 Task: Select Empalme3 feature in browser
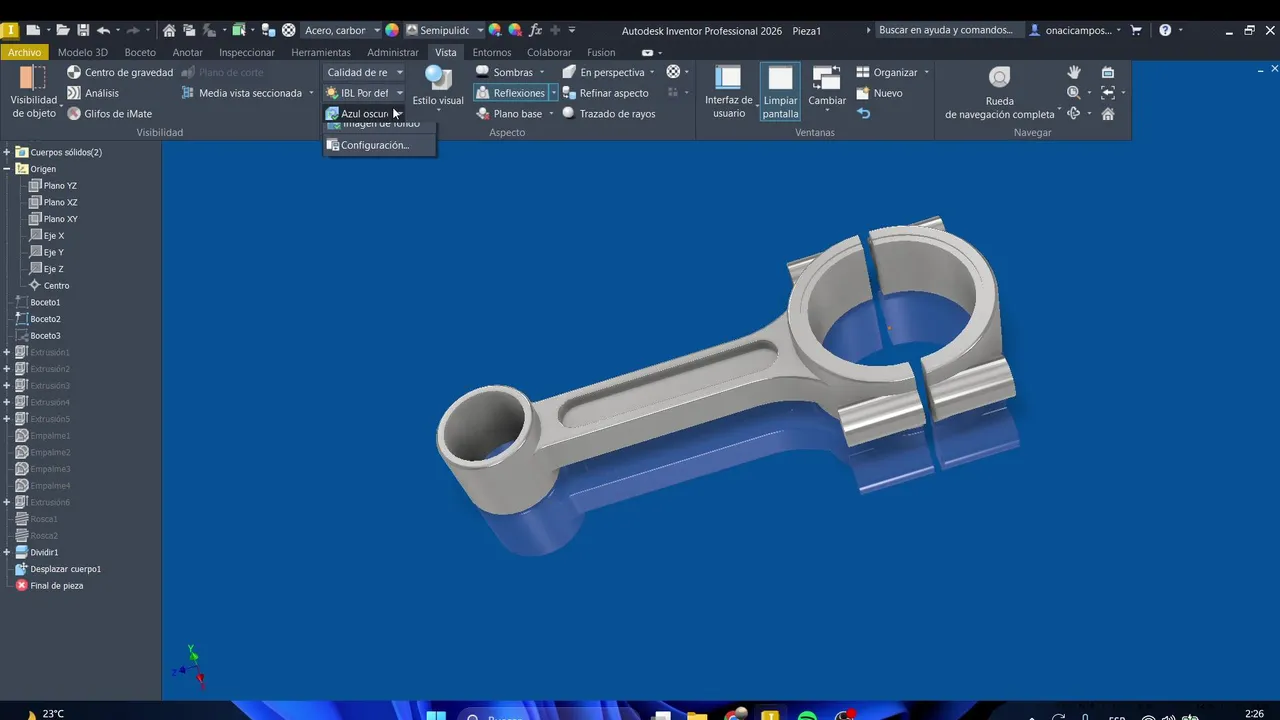(50, 469)
